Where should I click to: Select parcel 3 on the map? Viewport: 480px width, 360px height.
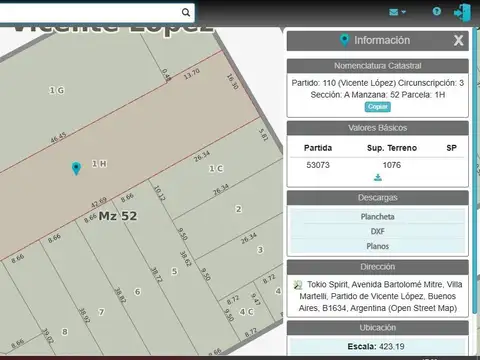tap(260, 250)
